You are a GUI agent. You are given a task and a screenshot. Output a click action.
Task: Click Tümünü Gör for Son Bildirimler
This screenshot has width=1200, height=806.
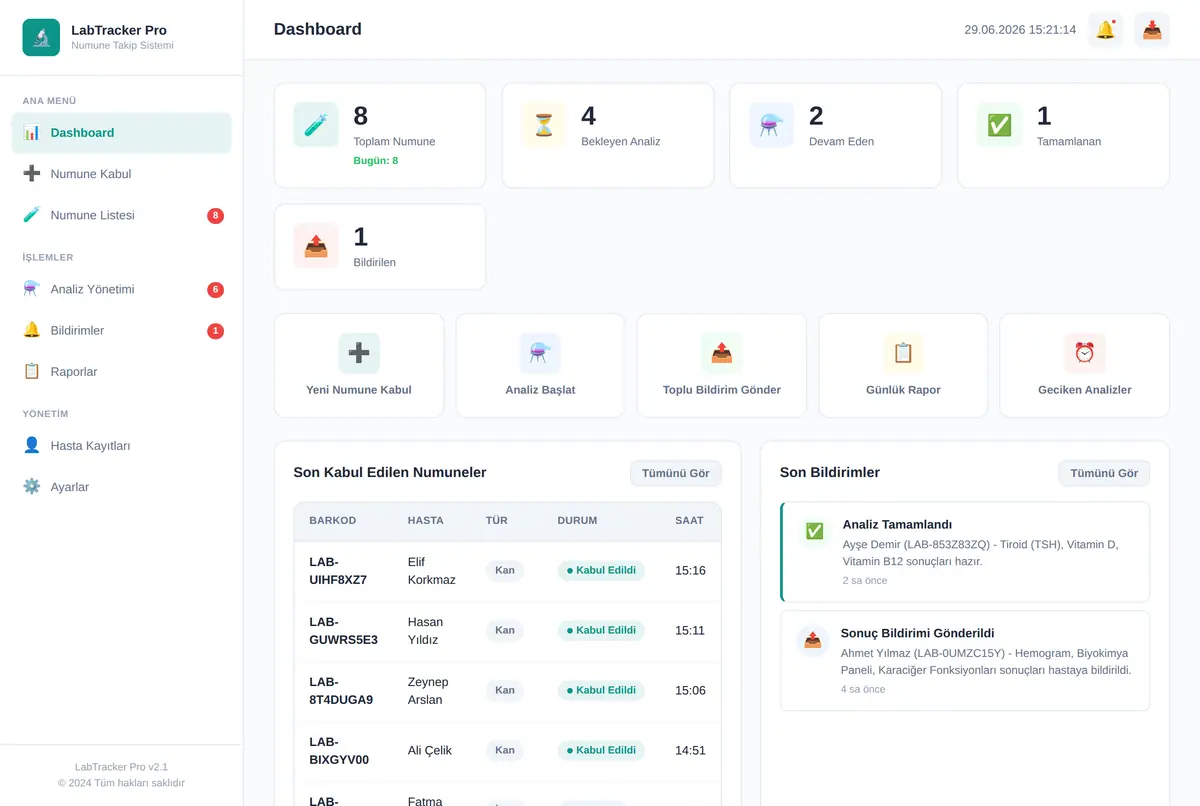point(1104,473)
